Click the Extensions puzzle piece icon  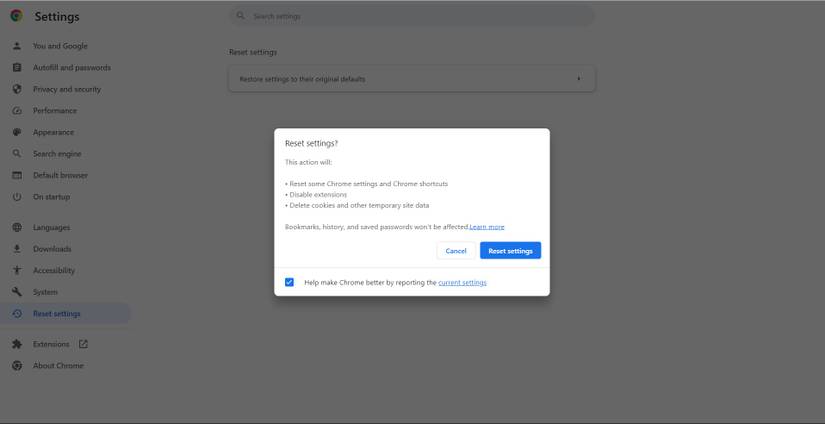pos(17,344)
